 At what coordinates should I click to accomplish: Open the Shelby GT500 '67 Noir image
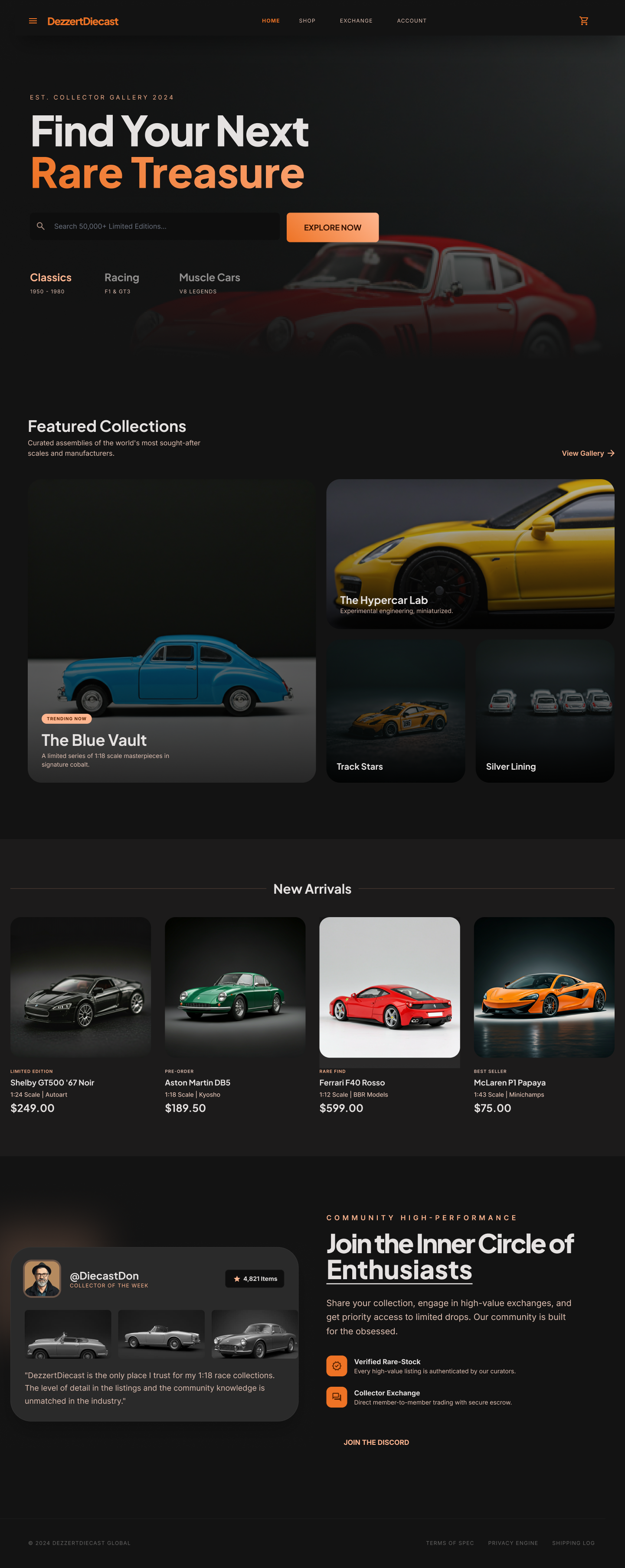click(80, 987)
